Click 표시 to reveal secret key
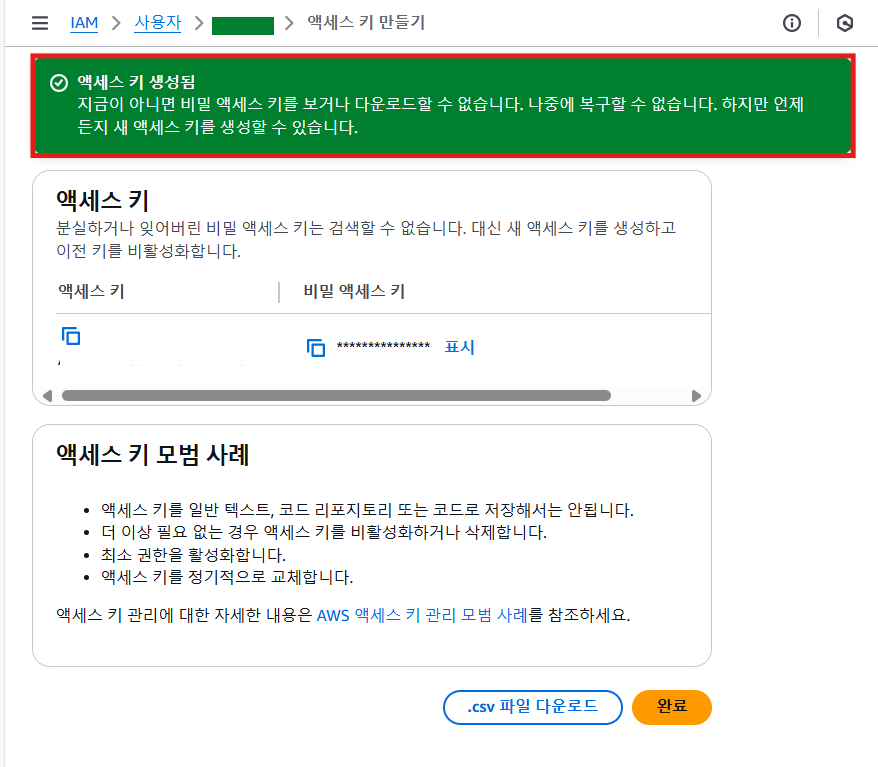Image resolution: width=878 pixels, height=767 pixels. 459,347
